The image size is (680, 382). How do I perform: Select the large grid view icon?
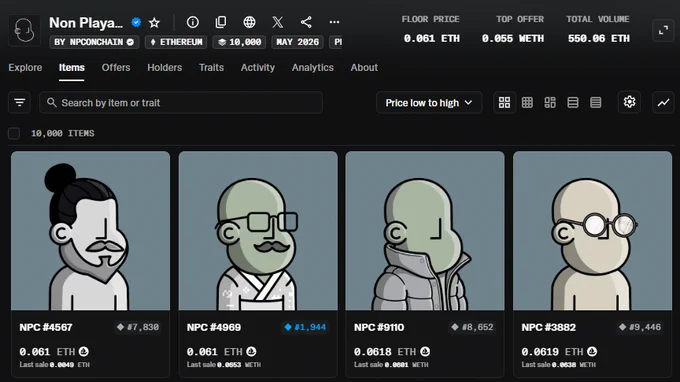tap(504, 102)
